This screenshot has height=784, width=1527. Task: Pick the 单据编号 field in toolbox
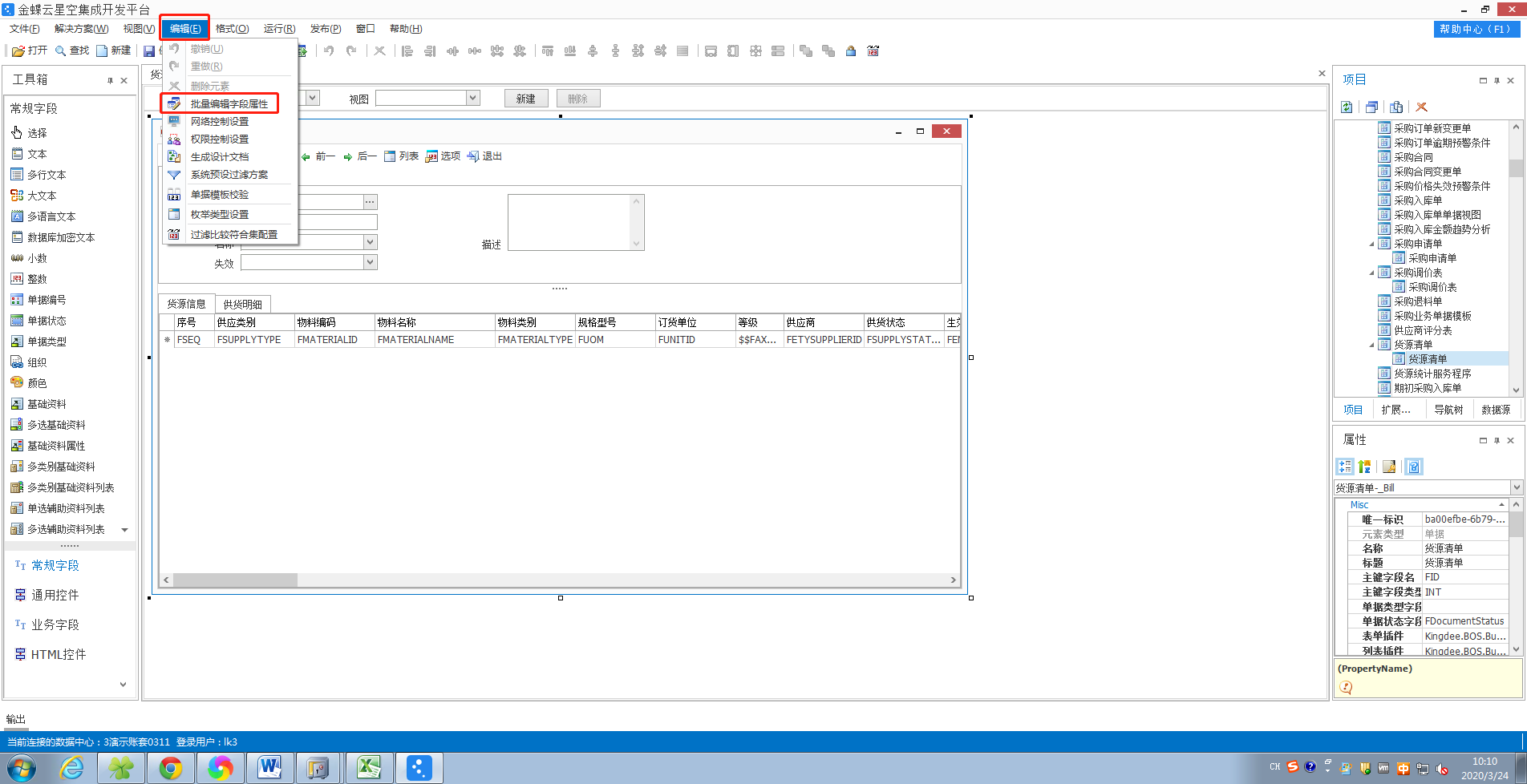(x=38, y=300)
